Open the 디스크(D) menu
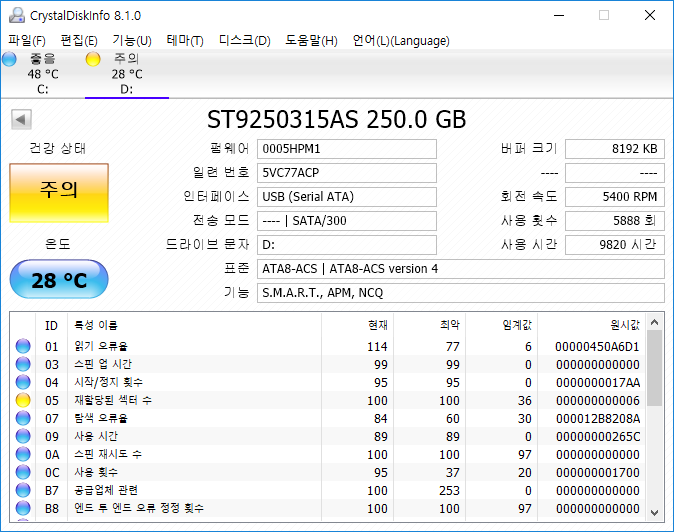The height and width of the screenshot is (532, 674). point(245,41)
